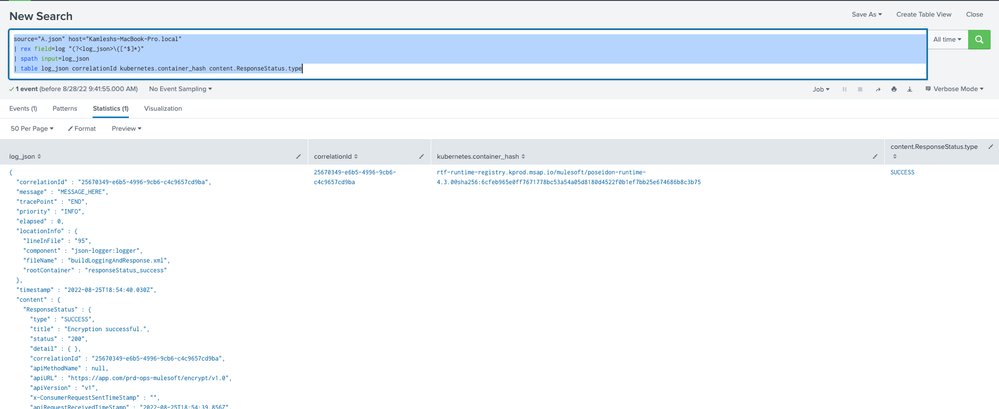Run the search with the green magnifier button
The image size is (999, 409).
click(979, 39)
